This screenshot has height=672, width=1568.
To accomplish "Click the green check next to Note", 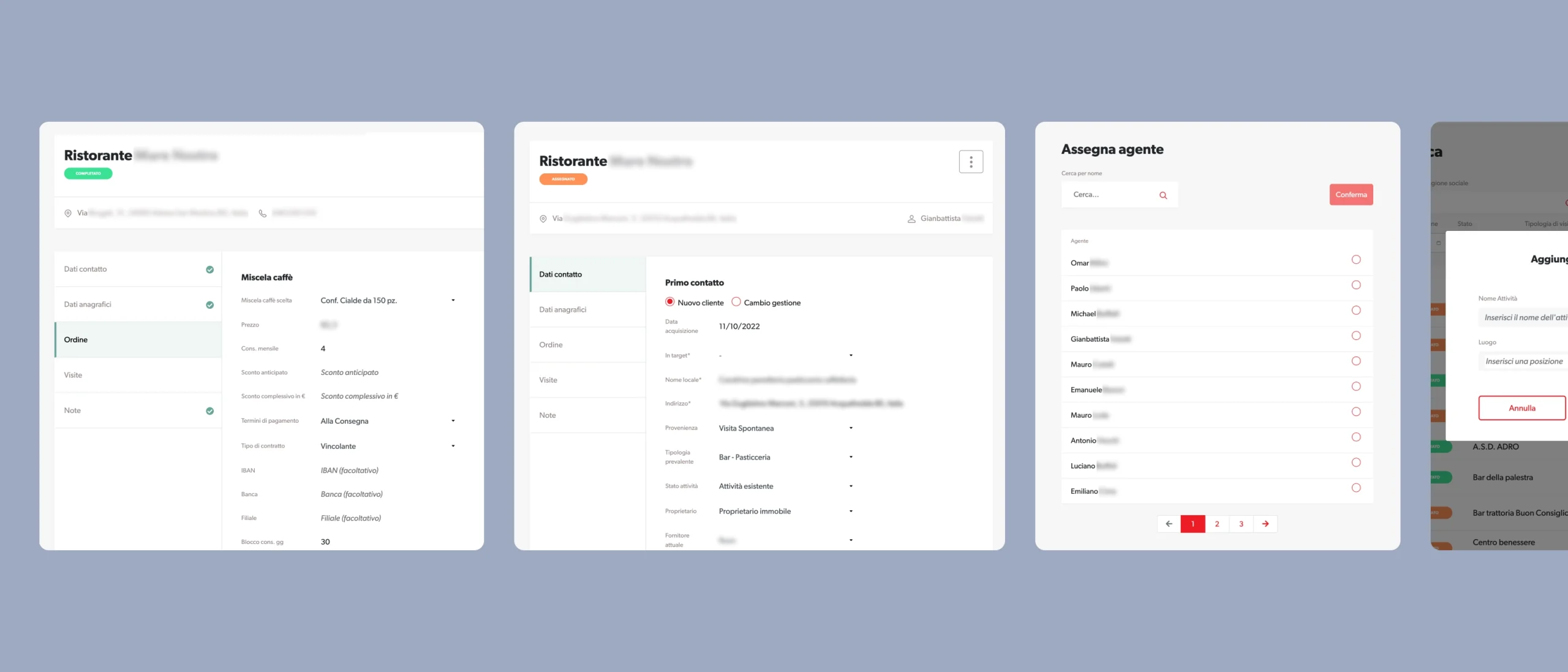I will (210, 411).
